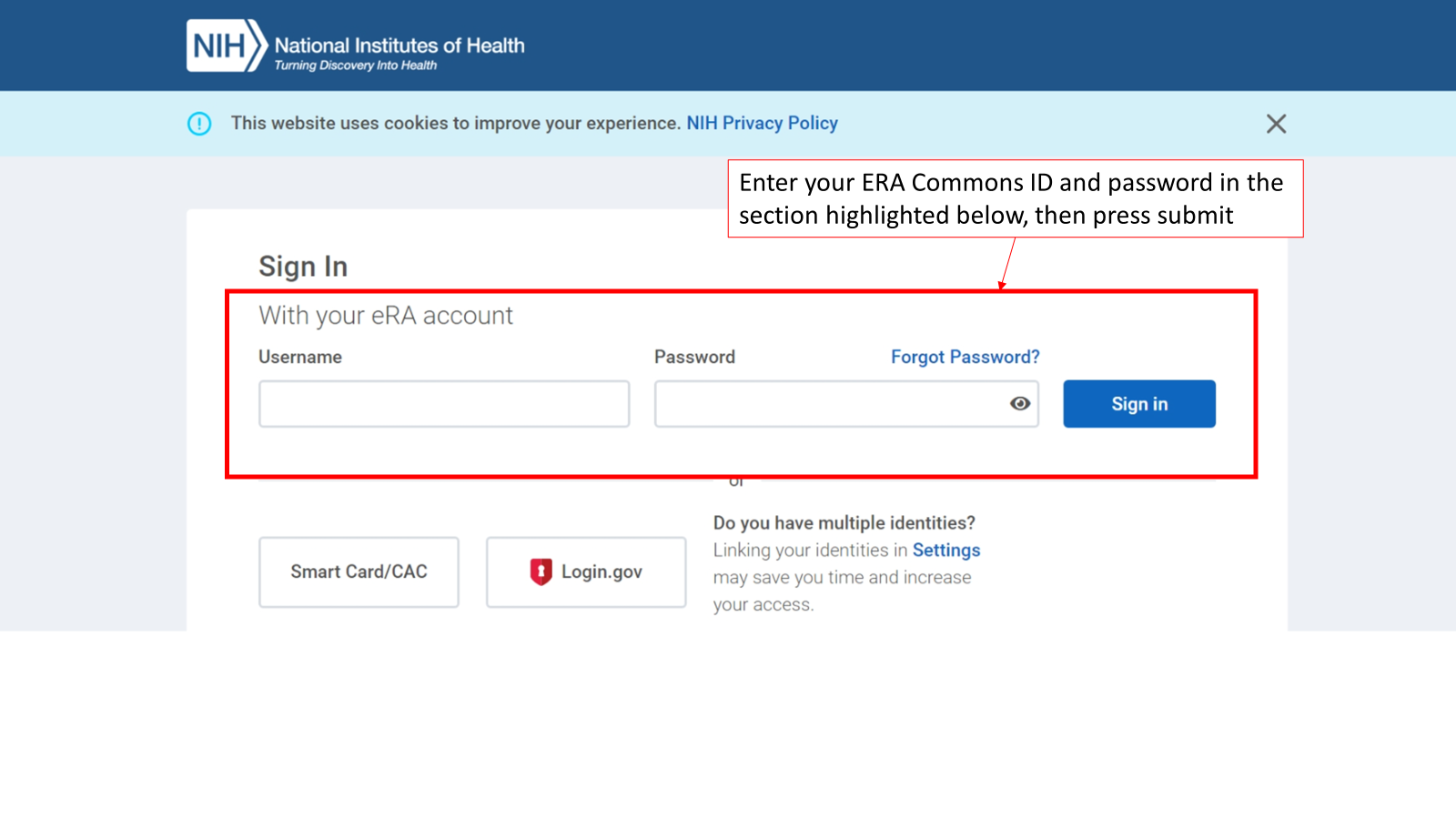Follow the Forgot Password? link
Screen dimensions: 1456x819
pyautogui.click(x=965, y=357)
